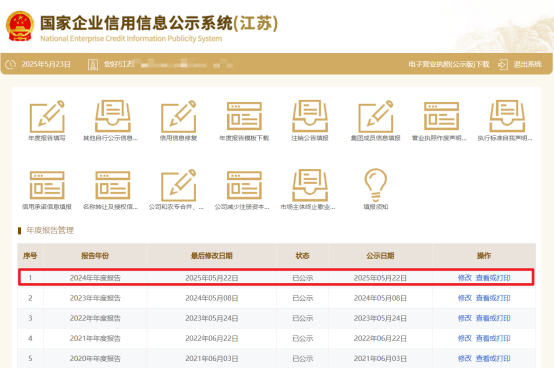Open the 执行标准自我声明 icon
554x368 pixels.
(507, 116)
